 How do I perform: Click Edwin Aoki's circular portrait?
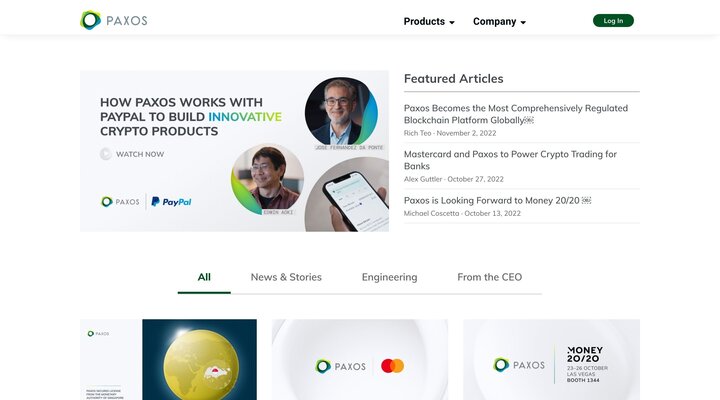pyautogui.click(x=267, y=180)
